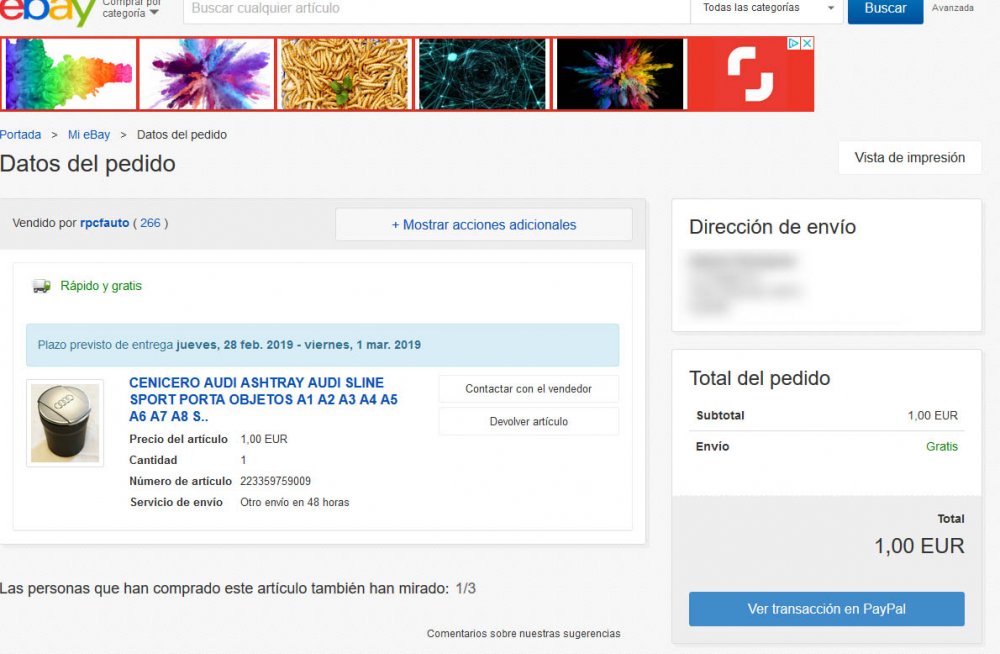This screenshot has height=654, width=1000.
Task: Open seller profile rpcfauto
Action: tap(105, 223)
